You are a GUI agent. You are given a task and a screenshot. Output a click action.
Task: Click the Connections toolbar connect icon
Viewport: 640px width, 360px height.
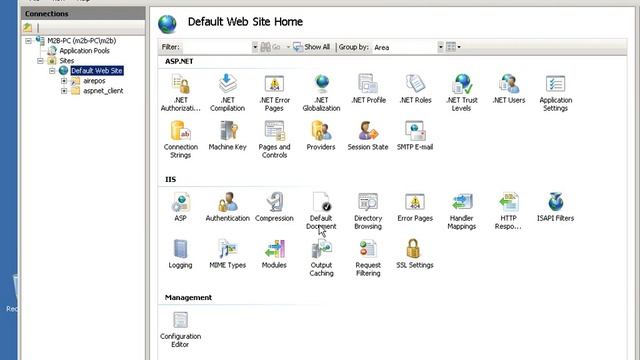tap(28, 28)
